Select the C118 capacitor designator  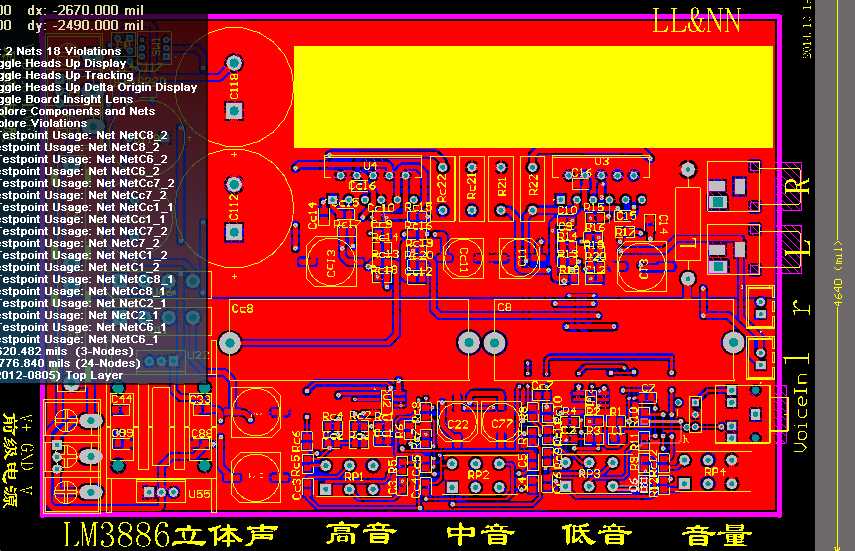[x=233, y=86]
